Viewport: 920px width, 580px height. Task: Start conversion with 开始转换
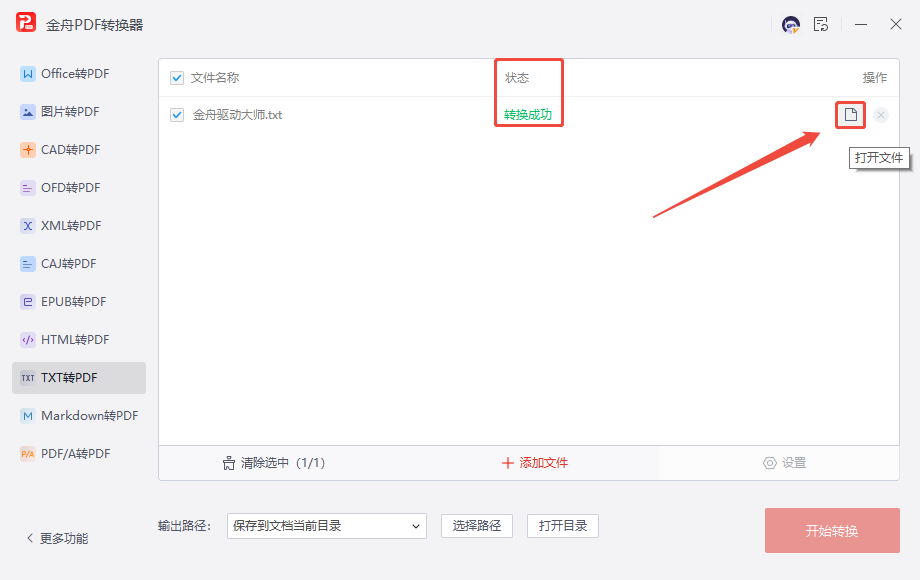832,531
